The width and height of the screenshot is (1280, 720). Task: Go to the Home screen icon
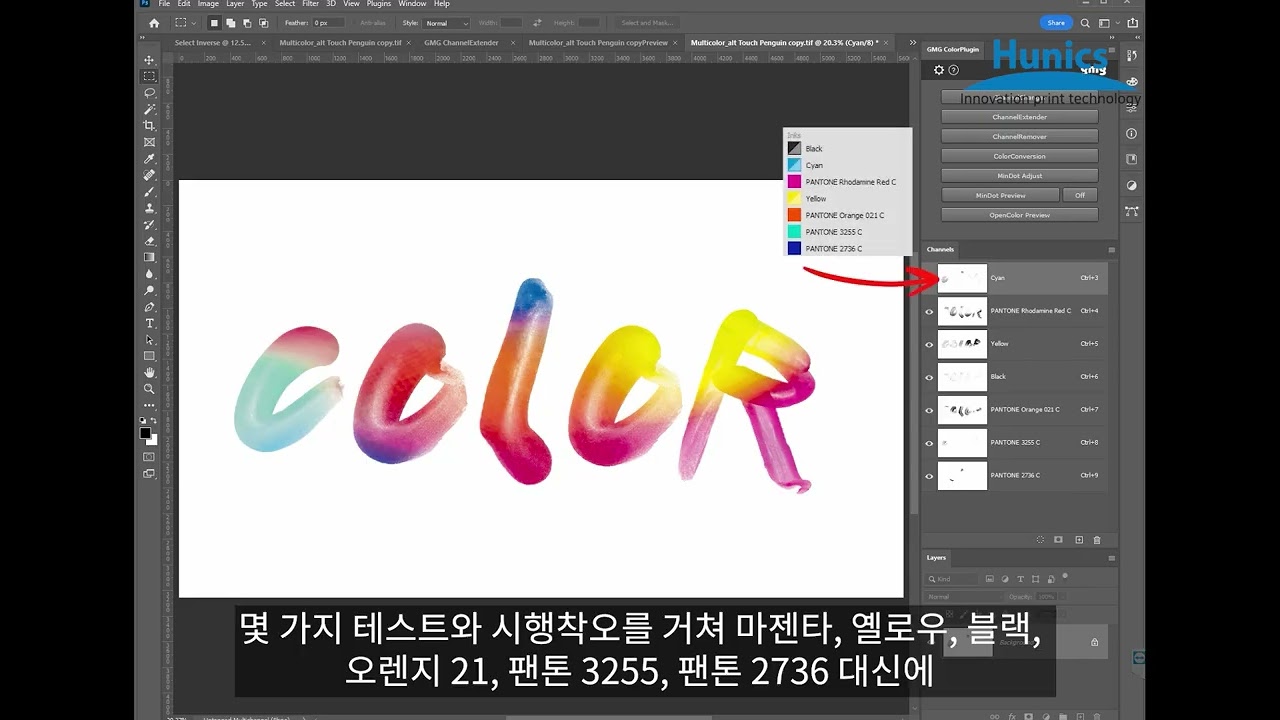pyautogui.click(x=153, y=23)
